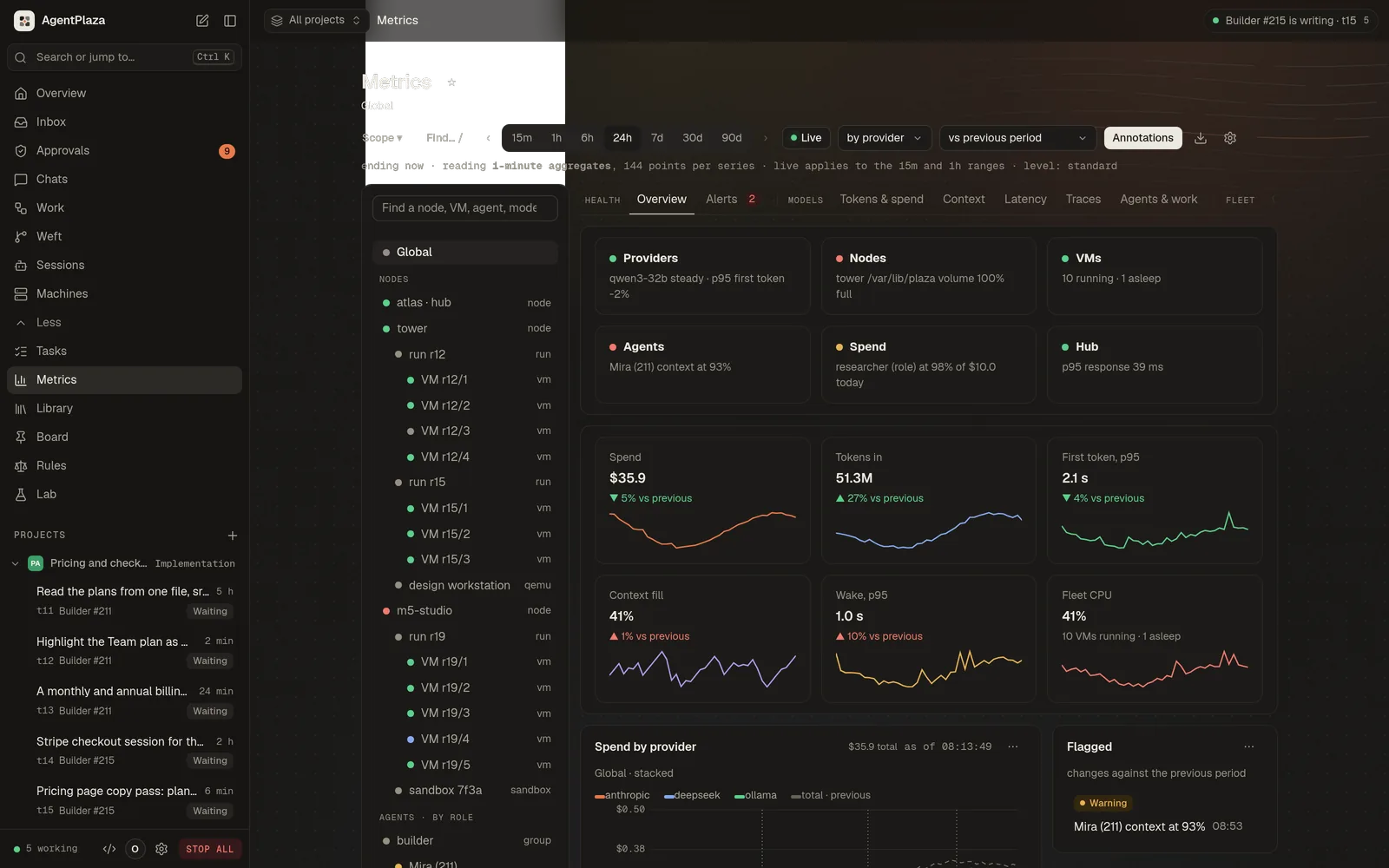The height and width of the screenshot is (868, 1389).
Task: Download metrics via the export icon
Action: [1201, 138]
